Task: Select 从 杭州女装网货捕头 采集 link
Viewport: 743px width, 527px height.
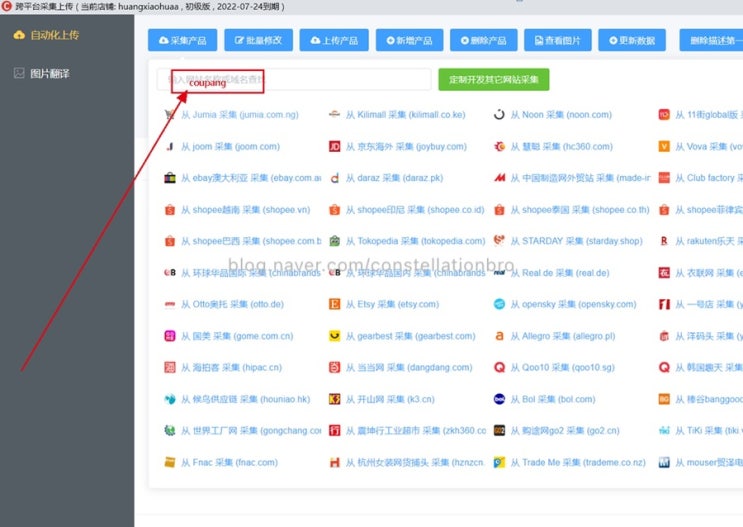Action: 415,463
